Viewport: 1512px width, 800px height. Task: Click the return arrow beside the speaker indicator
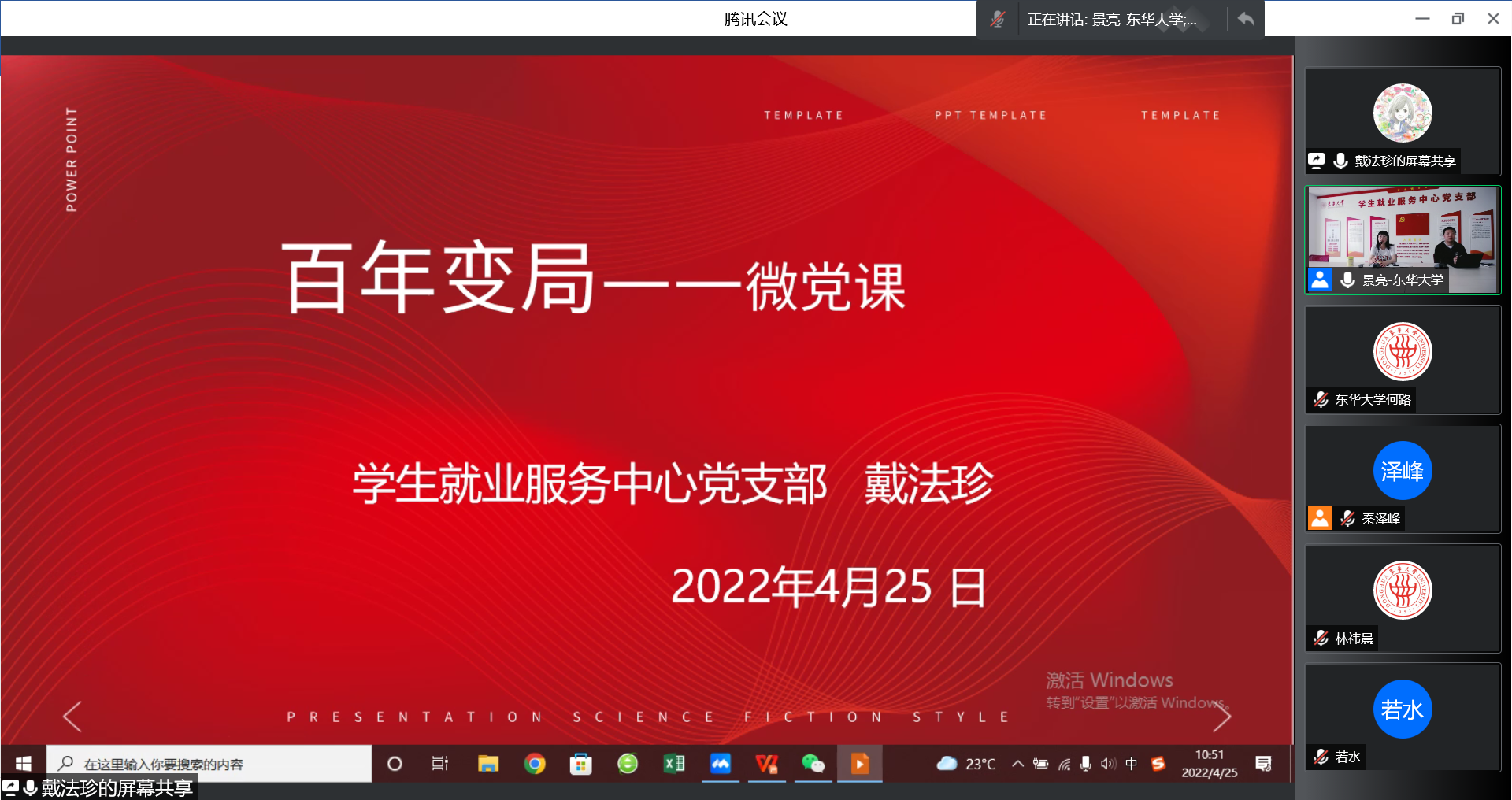(1245, 19)
